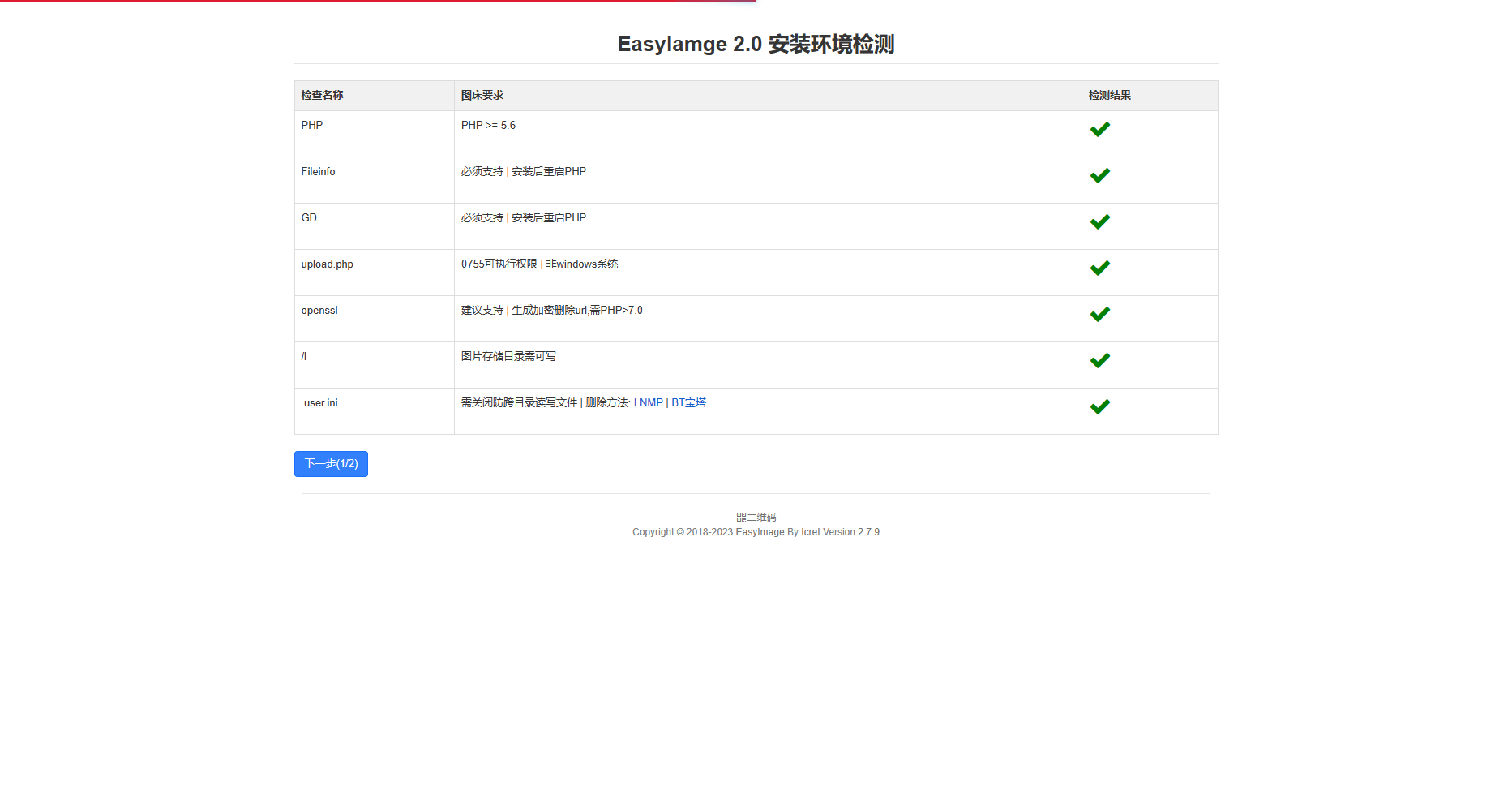1512x786 pixels.
Task: Click the .user.ini result checkmark
Action: [x=1099, y=407]
